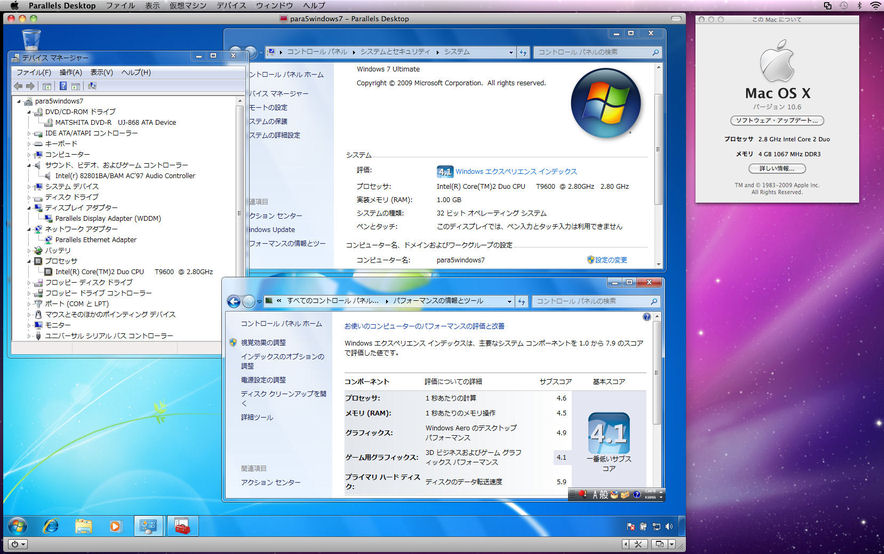This screenshot has height=554, width=884.
Task: Collapse the ディスプレイ アダプター node
Action: (29, 208)
